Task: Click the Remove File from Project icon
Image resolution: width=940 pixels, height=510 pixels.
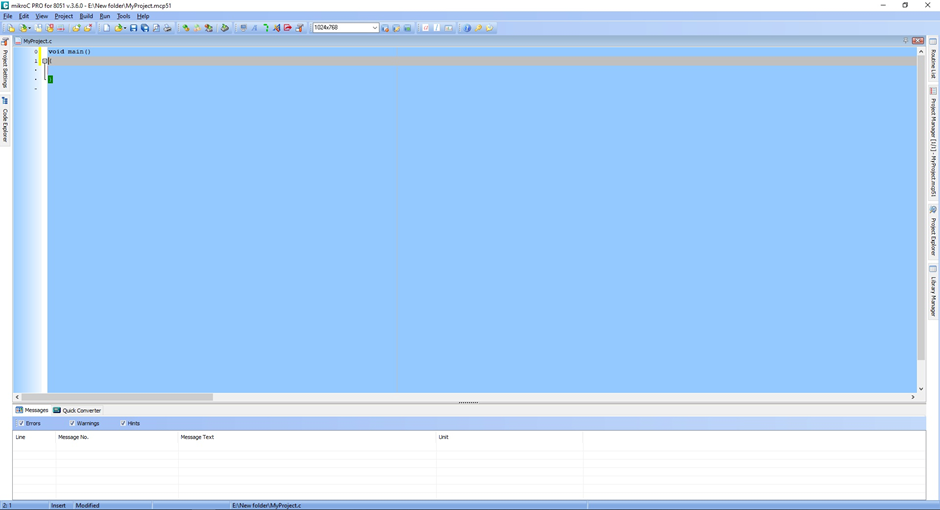Action: point(88,28)
